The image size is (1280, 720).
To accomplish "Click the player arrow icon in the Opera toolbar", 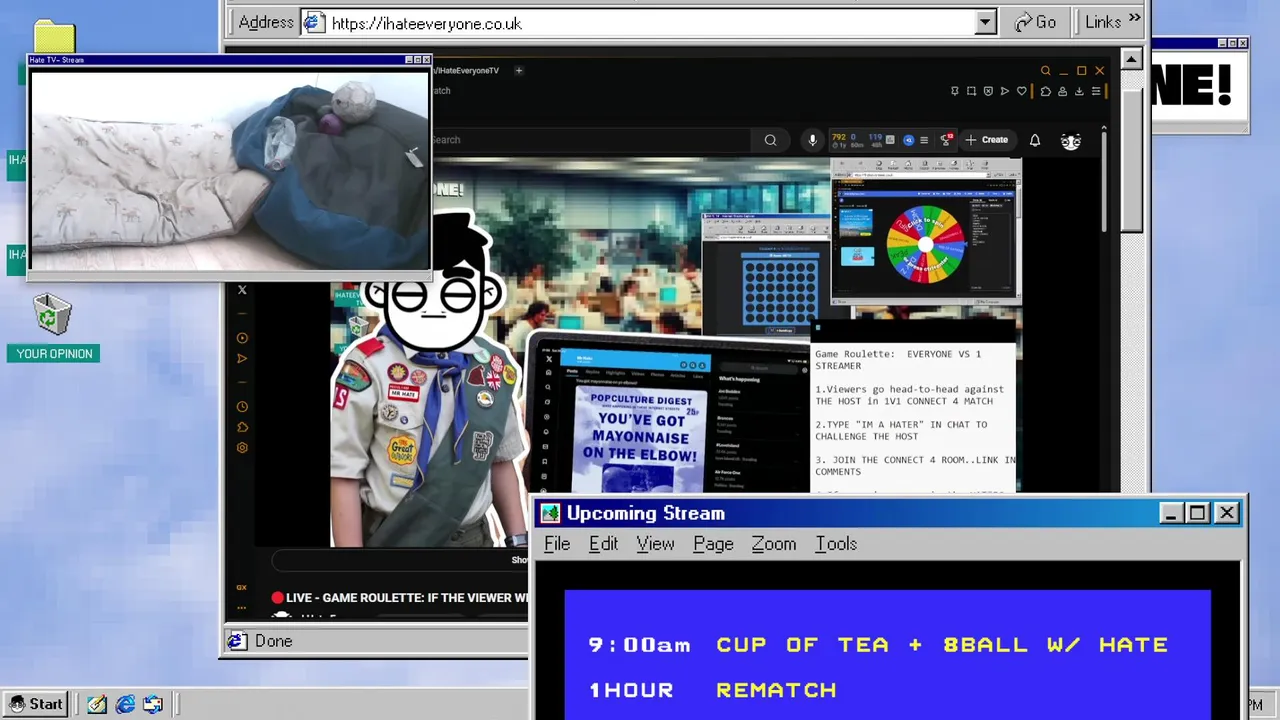I will coord(1005,91).
